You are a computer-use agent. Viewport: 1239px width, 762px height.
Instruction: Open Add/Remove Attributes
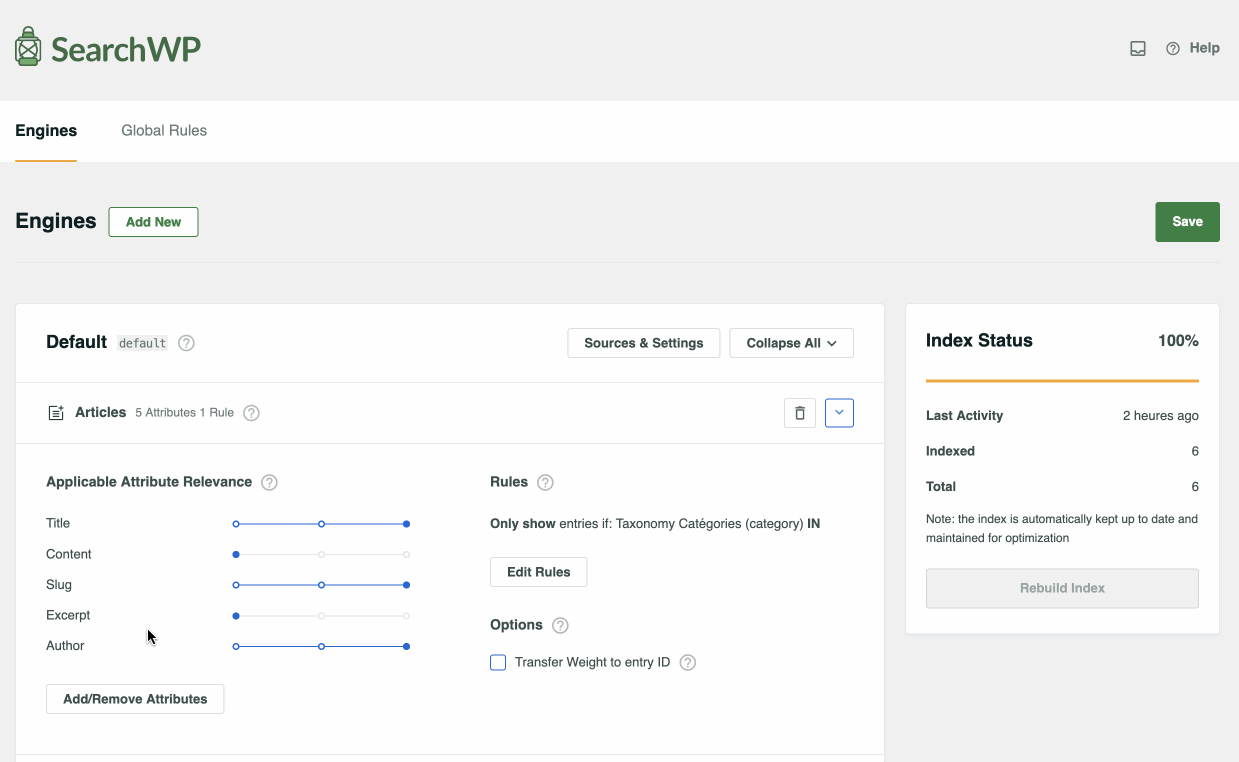tap(135, 699)
